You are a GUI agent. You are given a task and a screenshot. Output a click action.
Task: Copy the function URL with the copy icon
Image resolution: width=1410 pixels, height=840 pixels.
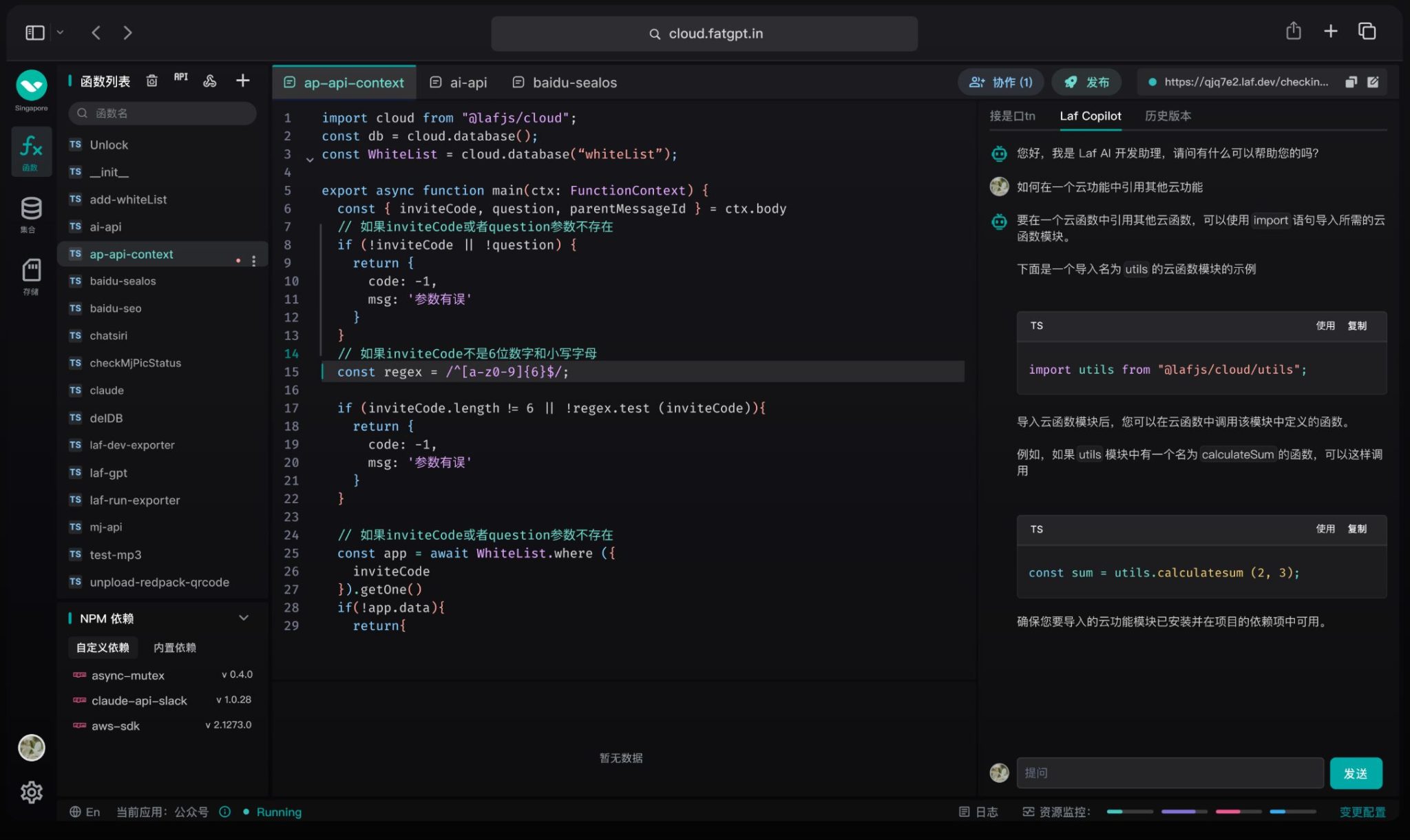click(1351, 81)
